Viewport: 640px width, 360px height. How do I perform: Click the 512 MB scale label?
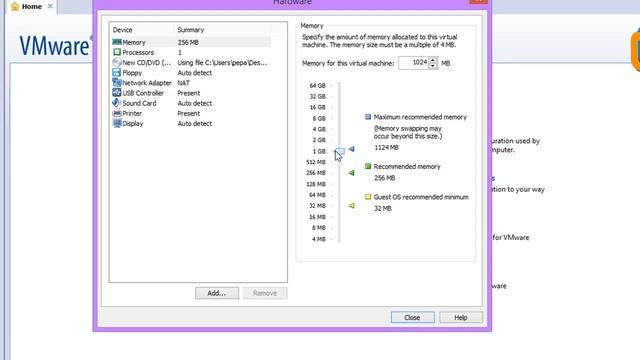(x=316, y=162)
